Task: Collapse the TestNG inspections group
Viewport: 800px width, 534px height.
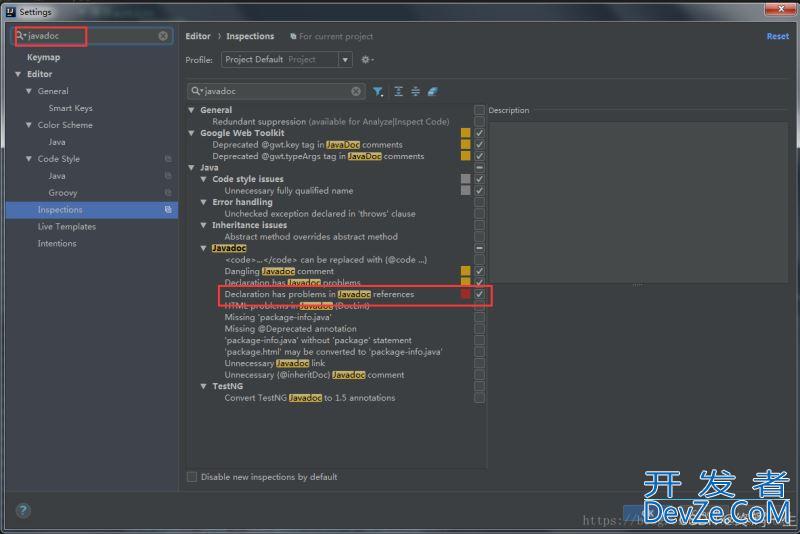Action: point(204,386)
